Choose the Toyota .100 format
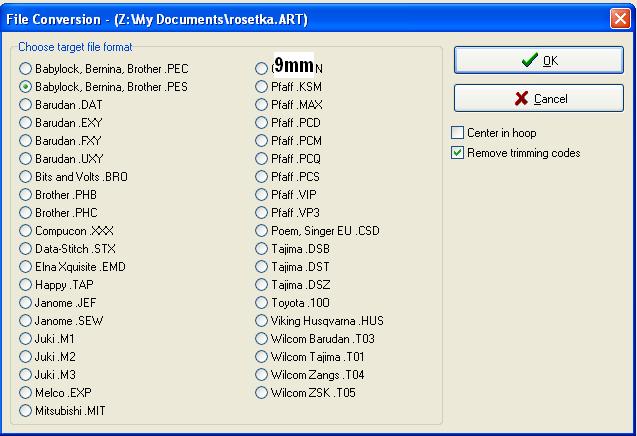 coord(261,303)
